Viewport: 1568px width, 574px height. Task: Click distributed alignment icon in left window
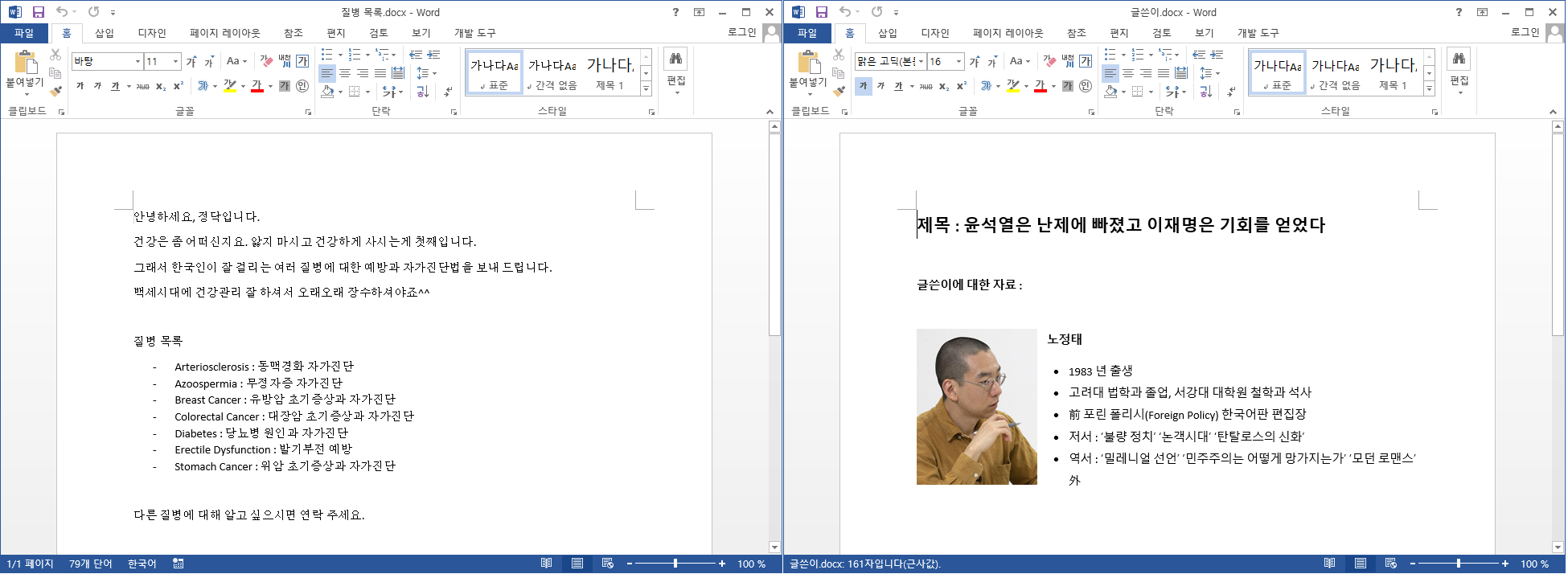click(x=398, y=73)
